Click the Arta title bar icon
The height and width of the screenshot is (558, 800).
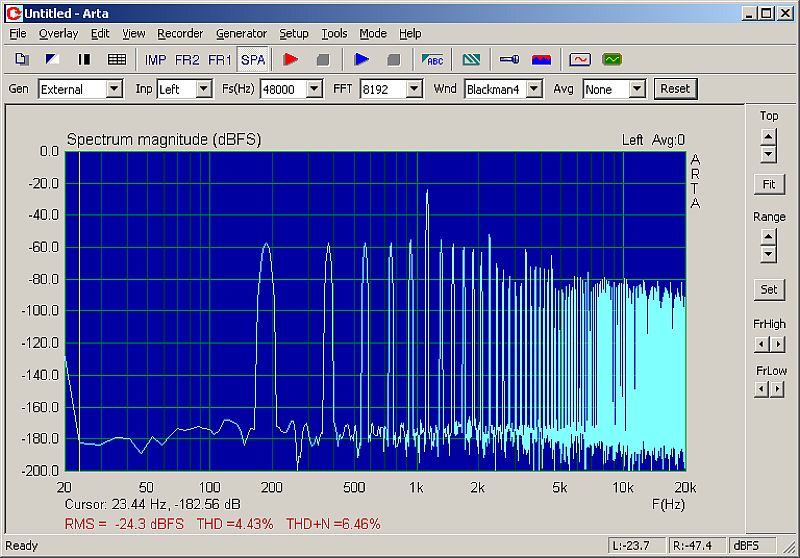tap(14, 13)
